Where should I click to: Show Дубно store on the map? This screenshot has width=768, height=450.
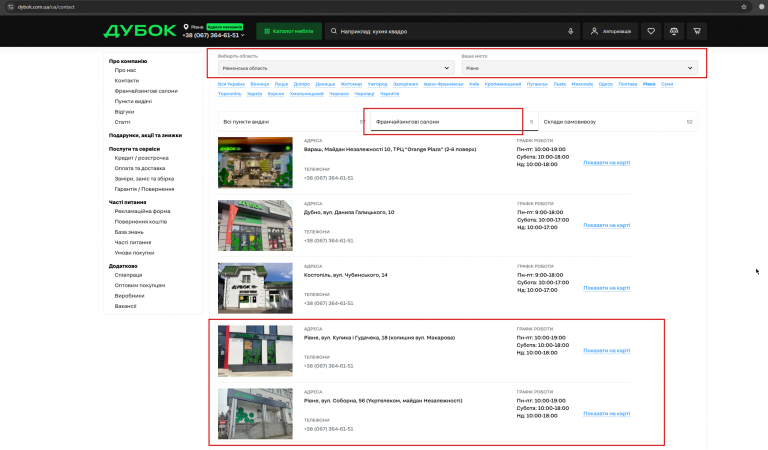pos(606,225)
